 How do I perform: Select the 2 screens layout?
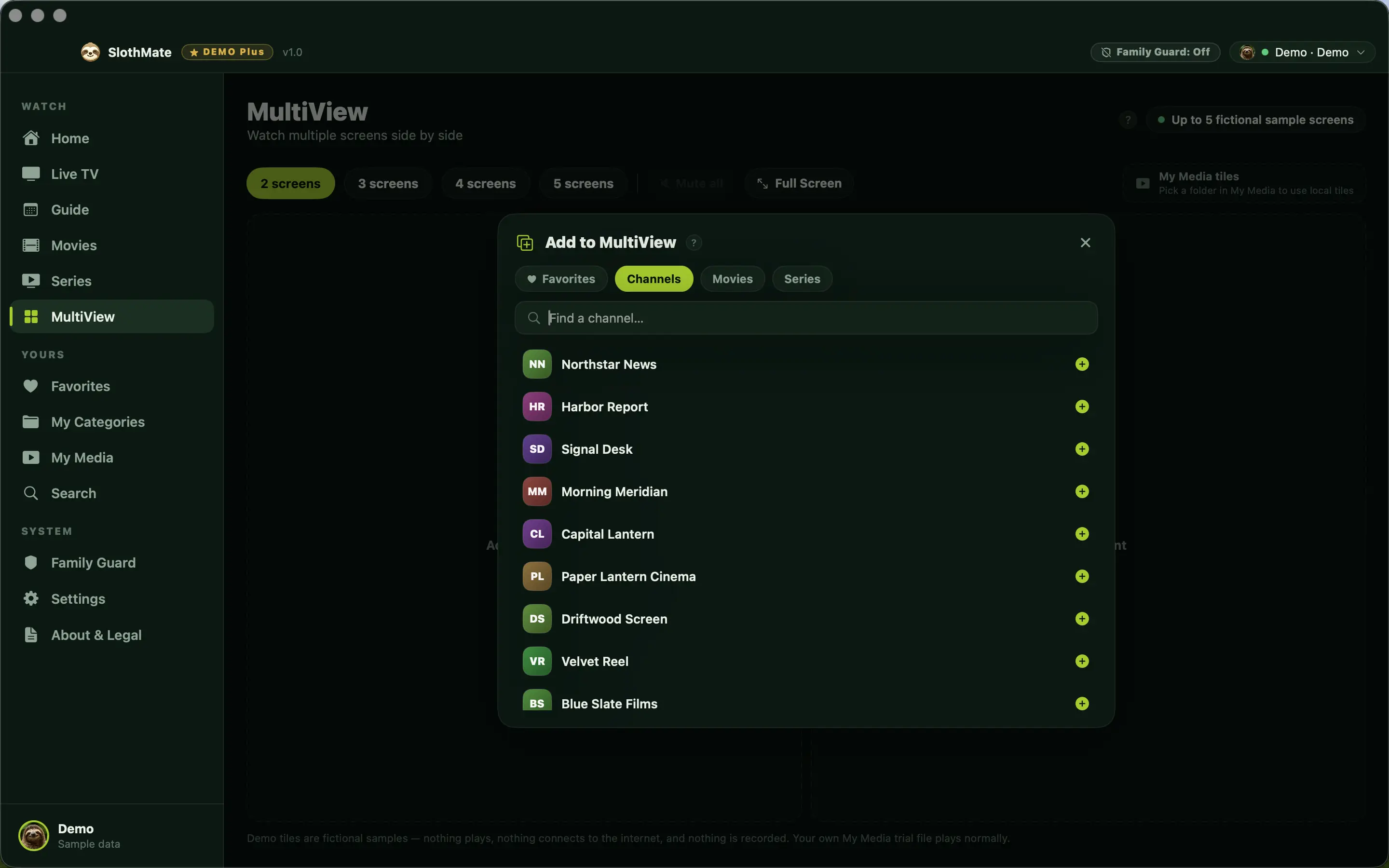290,184
